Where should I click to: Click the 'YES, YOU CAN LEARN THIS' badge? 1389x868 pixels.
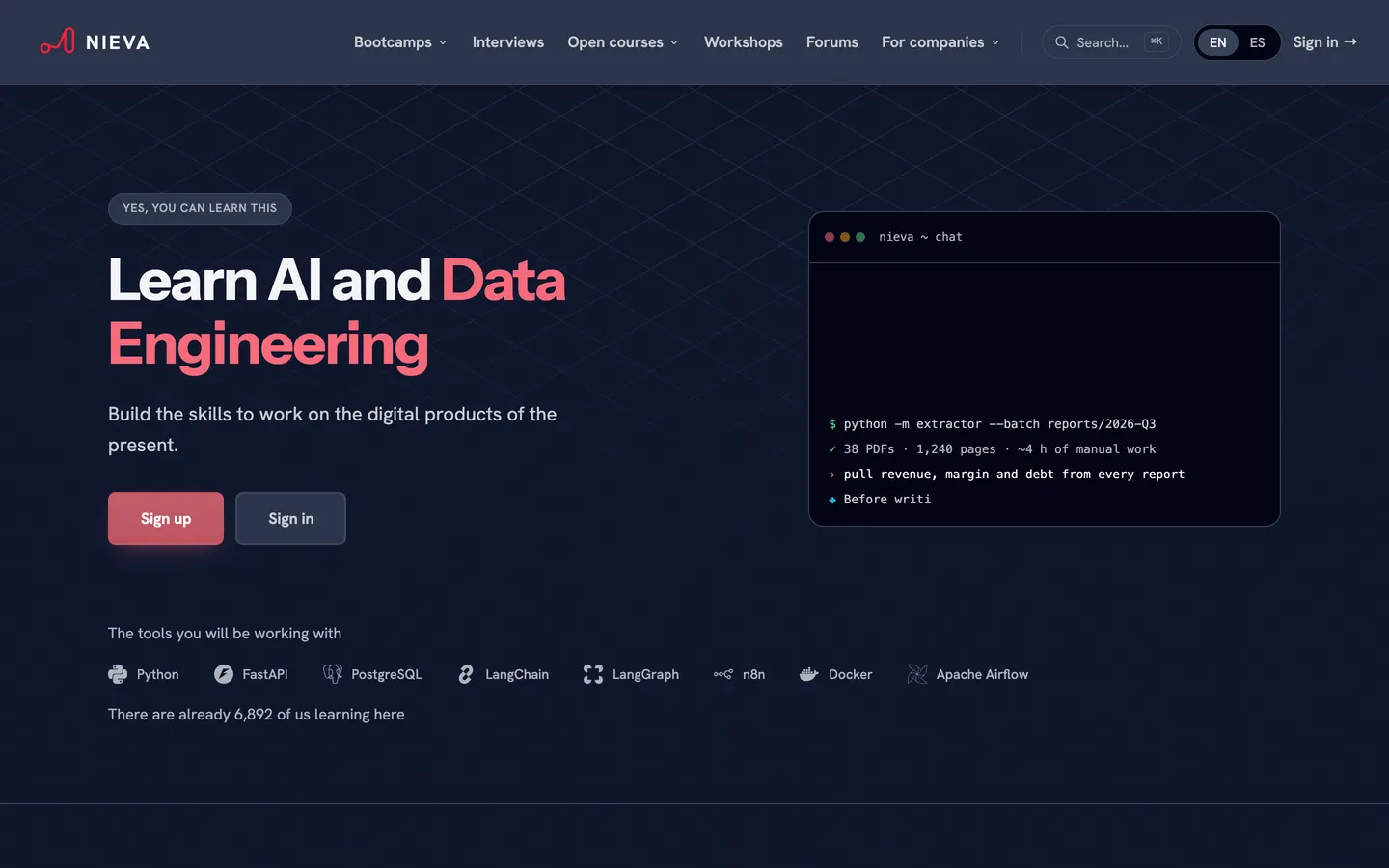point(200,208)
